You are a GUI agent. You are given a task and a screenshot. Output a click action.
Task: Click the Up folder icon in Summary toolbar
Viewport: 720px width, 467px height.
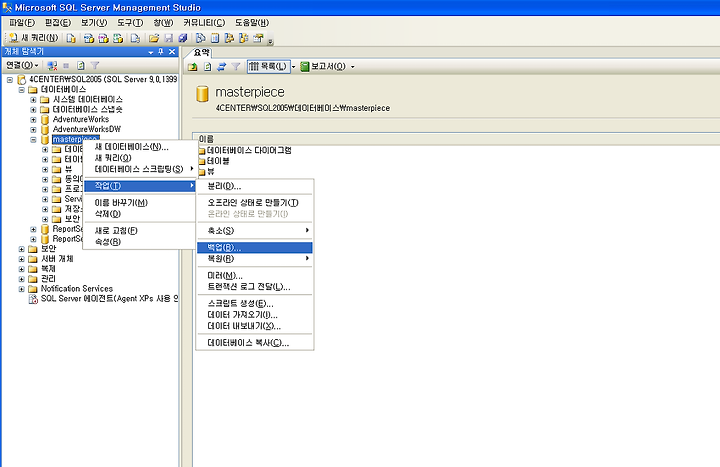point(193,67)
